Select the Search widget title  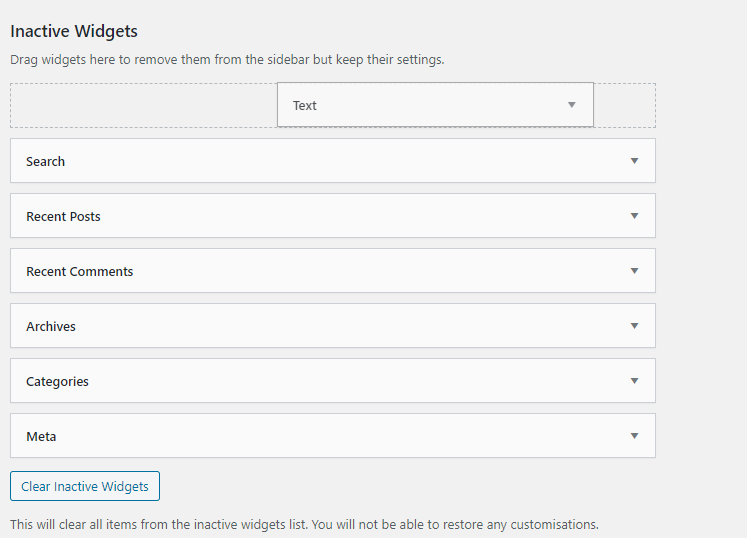[x=45, y=162]
